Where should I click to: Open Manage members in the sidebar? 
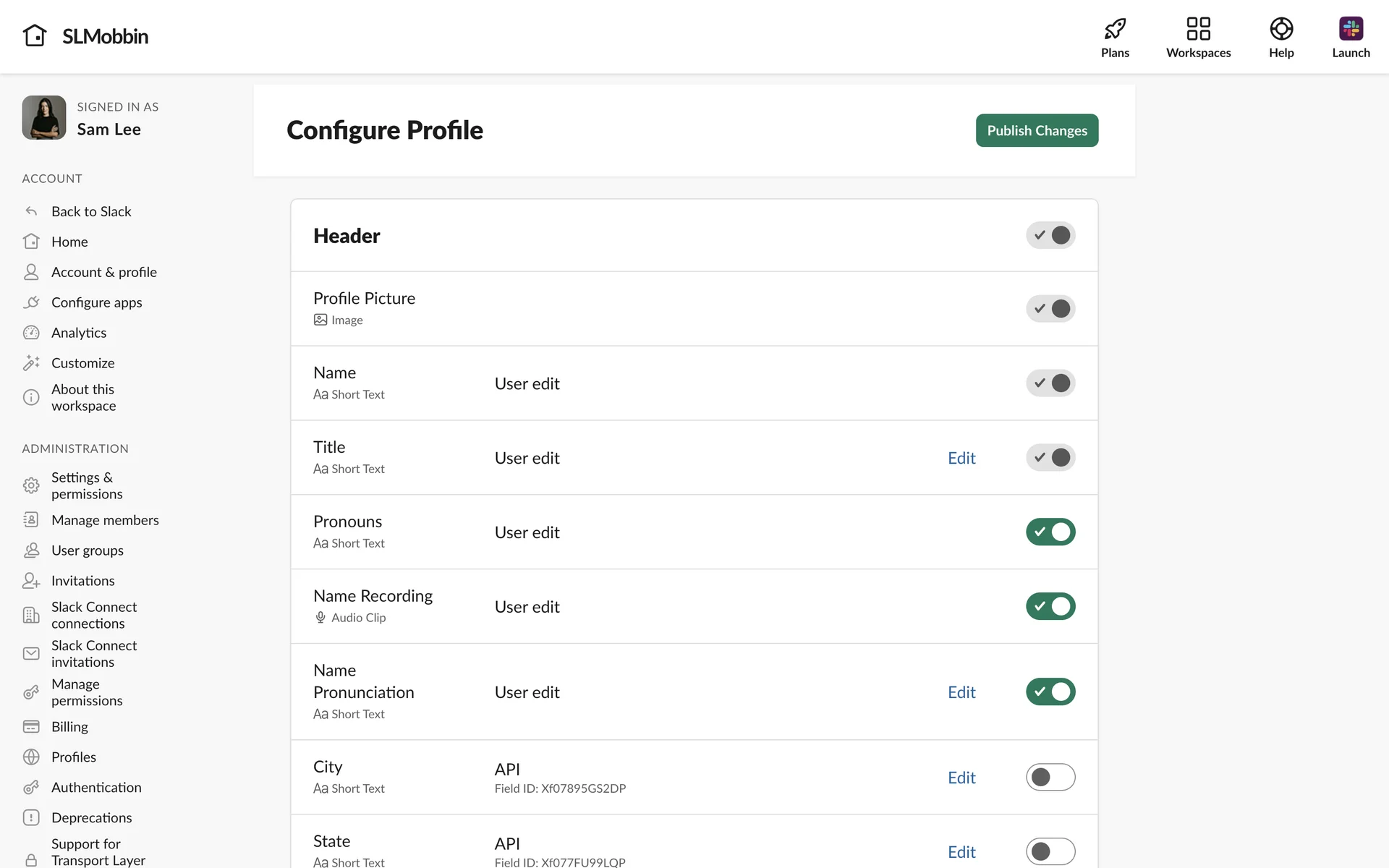(105, 520)
